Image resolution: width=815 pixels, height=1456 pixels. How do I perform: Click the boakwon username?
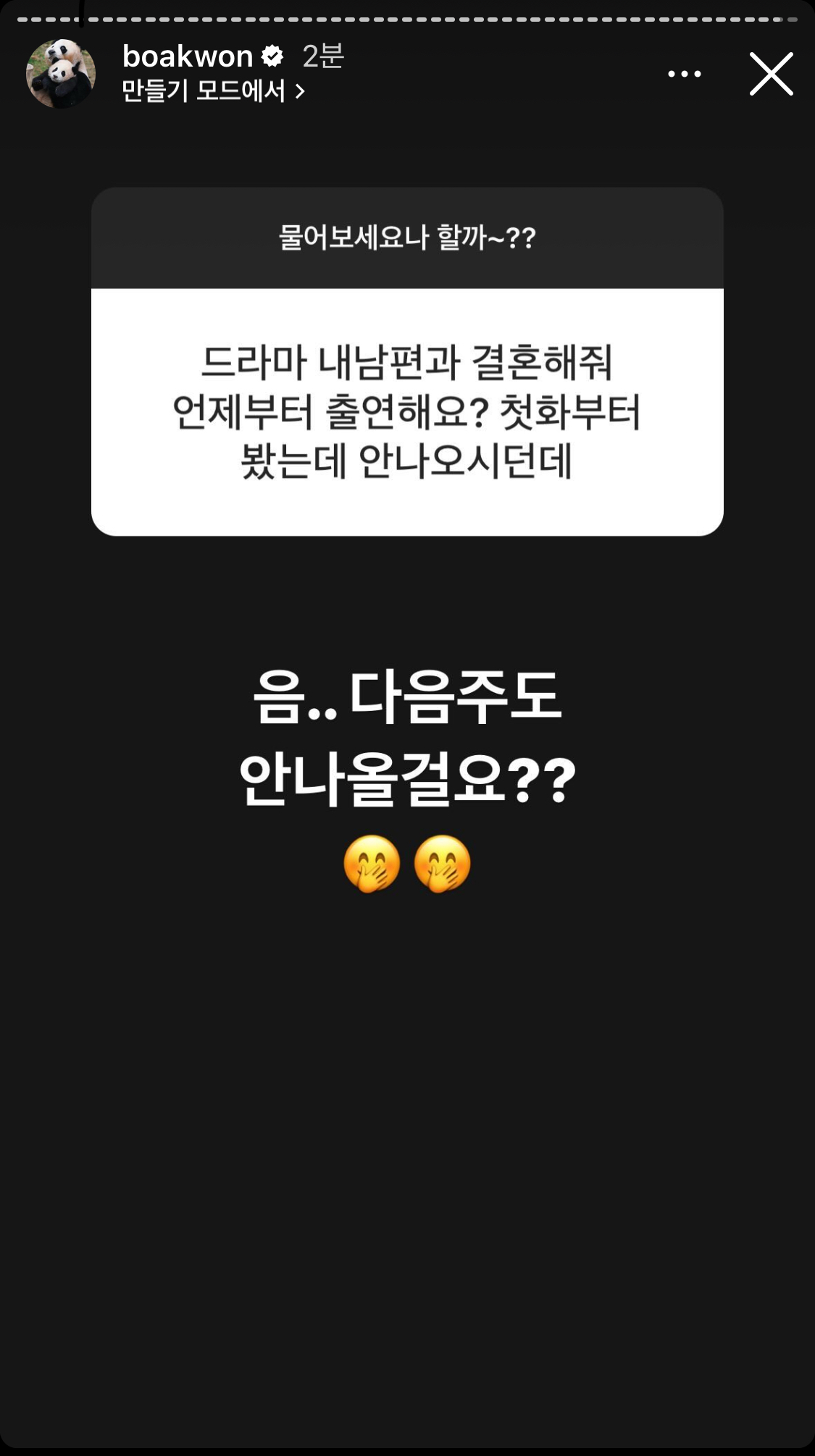pos(188,56)
